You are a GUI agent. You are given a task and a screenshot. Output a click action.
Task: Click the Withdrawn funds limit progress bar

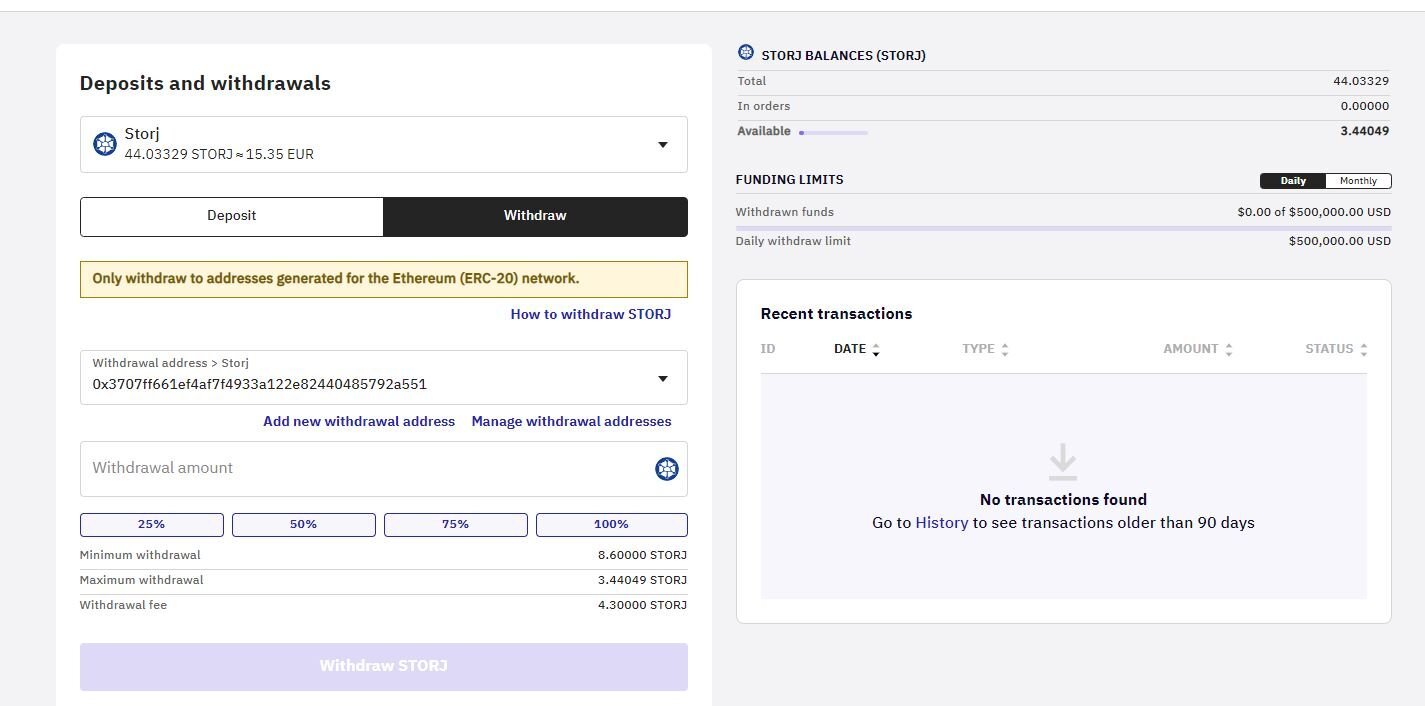click(1063, 228)
